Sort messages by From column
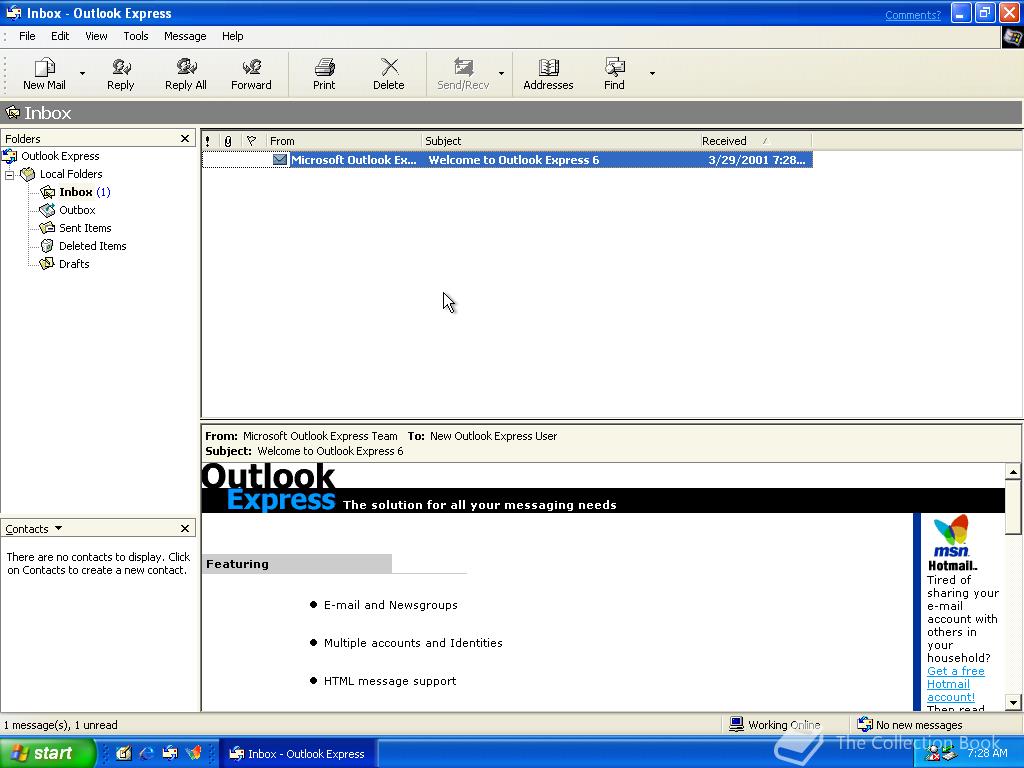The image size is (1024, 768). [344, 141]
